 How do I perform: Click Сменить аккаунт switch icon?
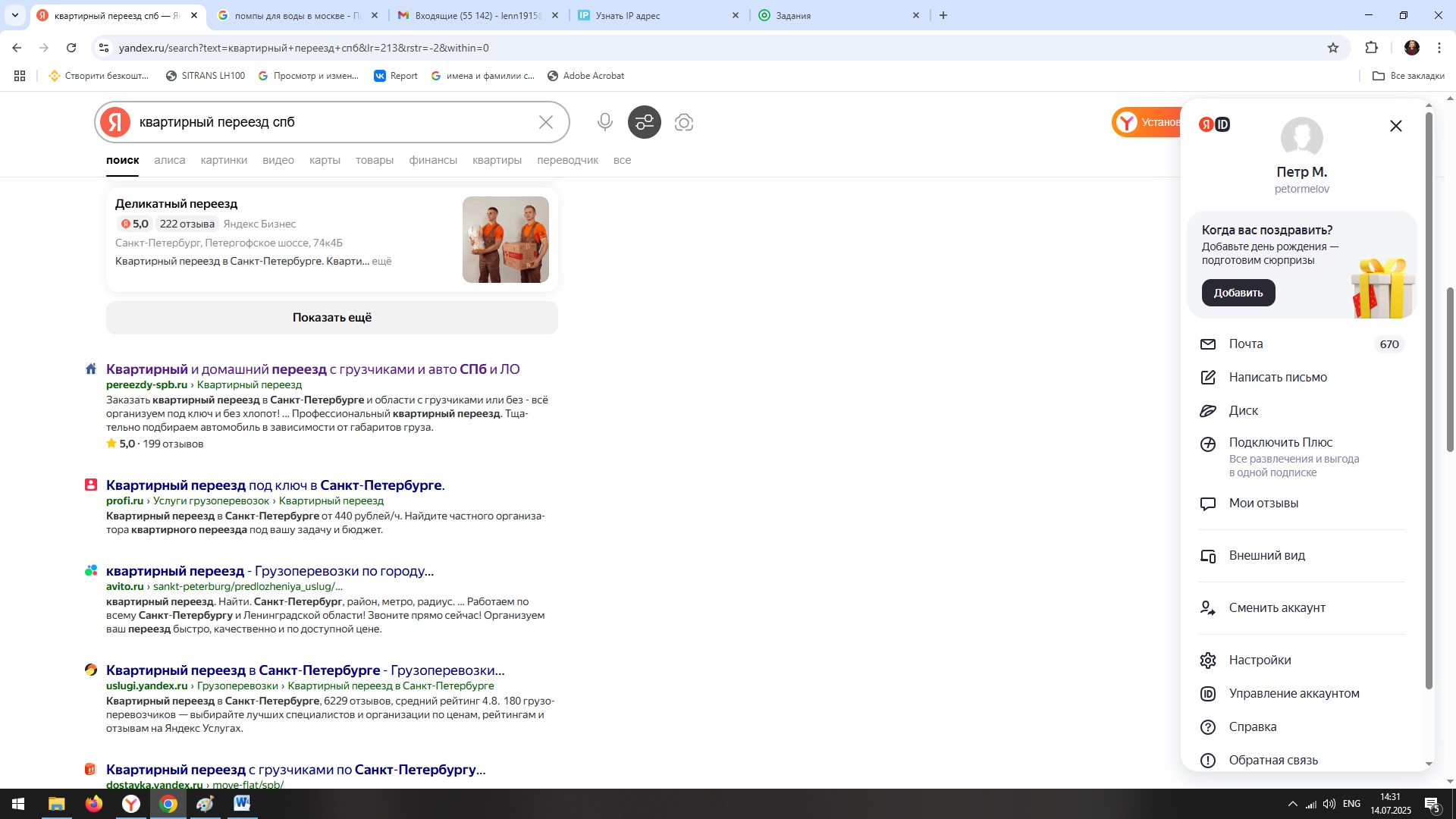[x=1208, y=608]
